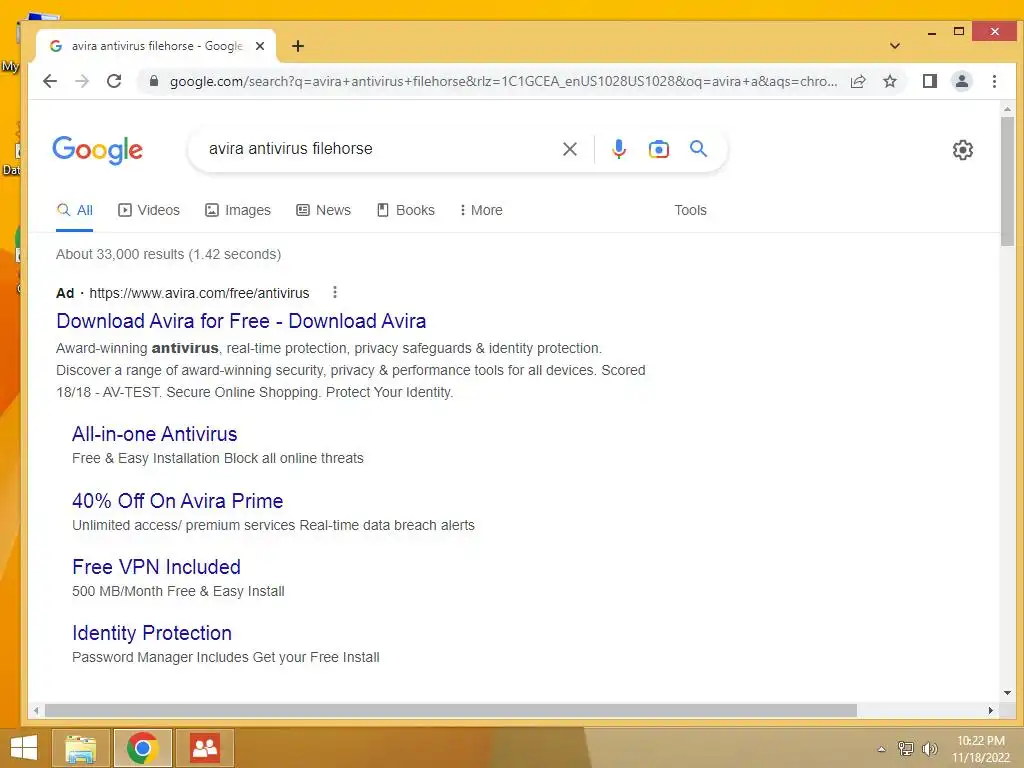The width and height of the screenshot is (1024, 768).
Task: Bookmark this page with the star
Action: pyautogui.click(x=889, y=81)
